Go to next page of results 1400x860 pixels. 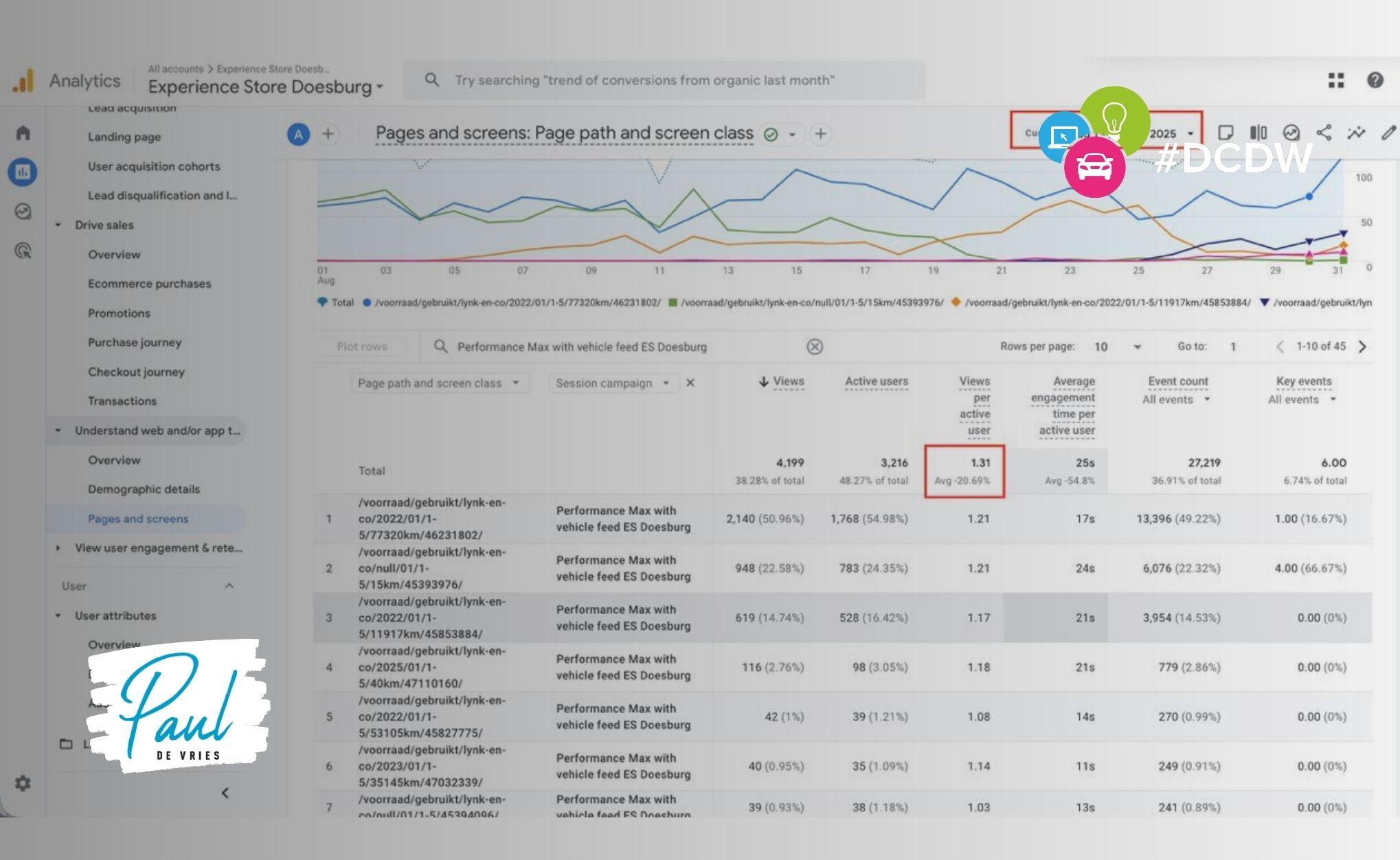tap(1362, 347)
